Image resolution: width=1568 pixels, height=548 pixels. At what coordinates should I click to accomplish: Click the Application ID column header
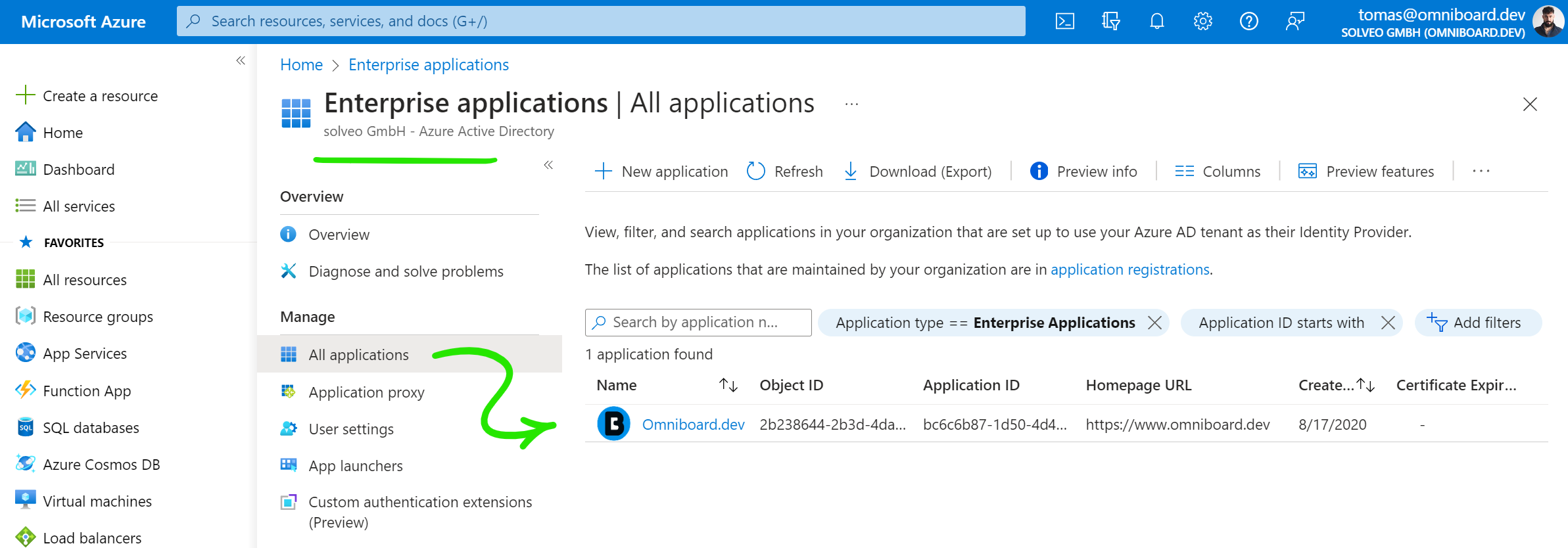[x=971, y=385]
